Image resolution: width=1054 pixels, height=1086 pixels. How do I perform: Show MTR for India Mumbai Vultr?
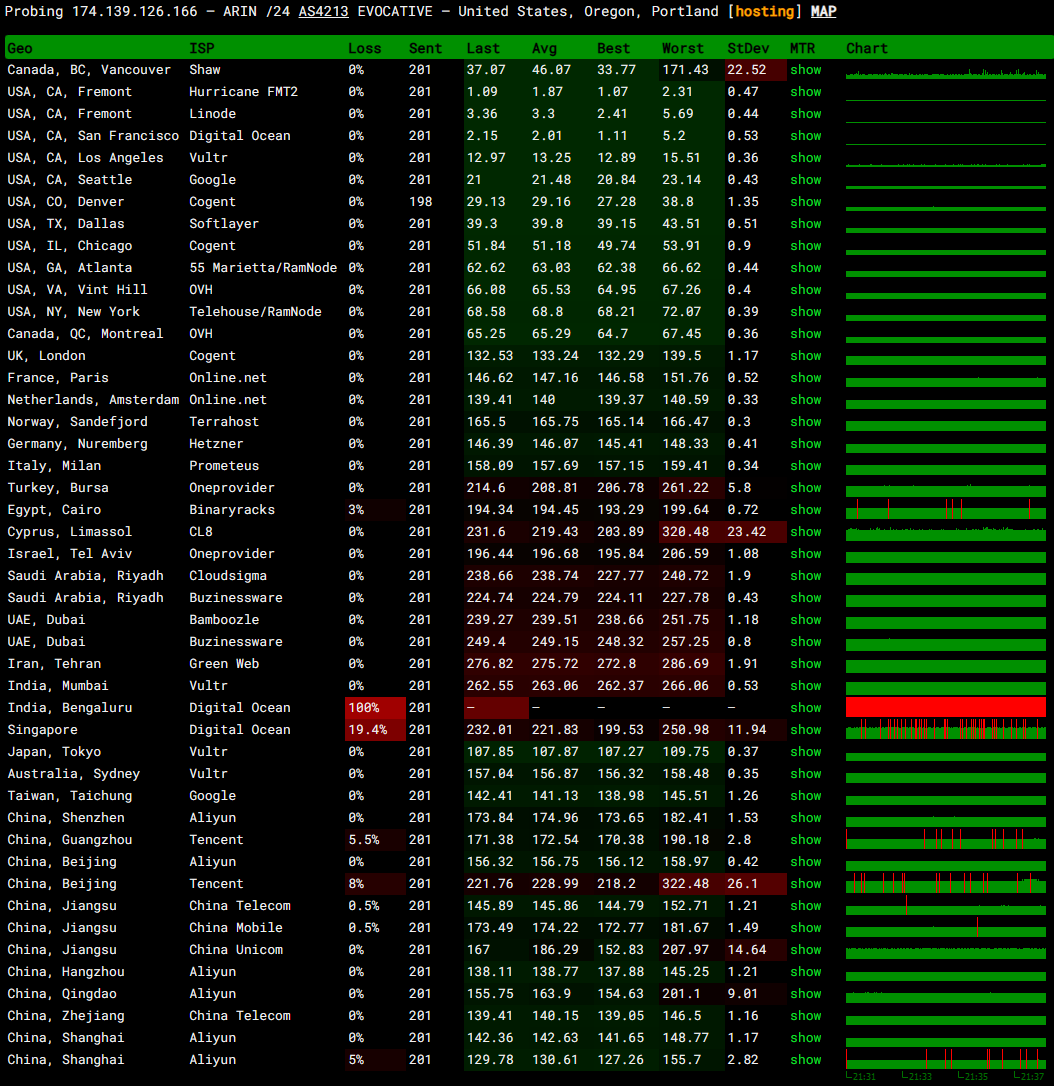[x=806, y=686]
